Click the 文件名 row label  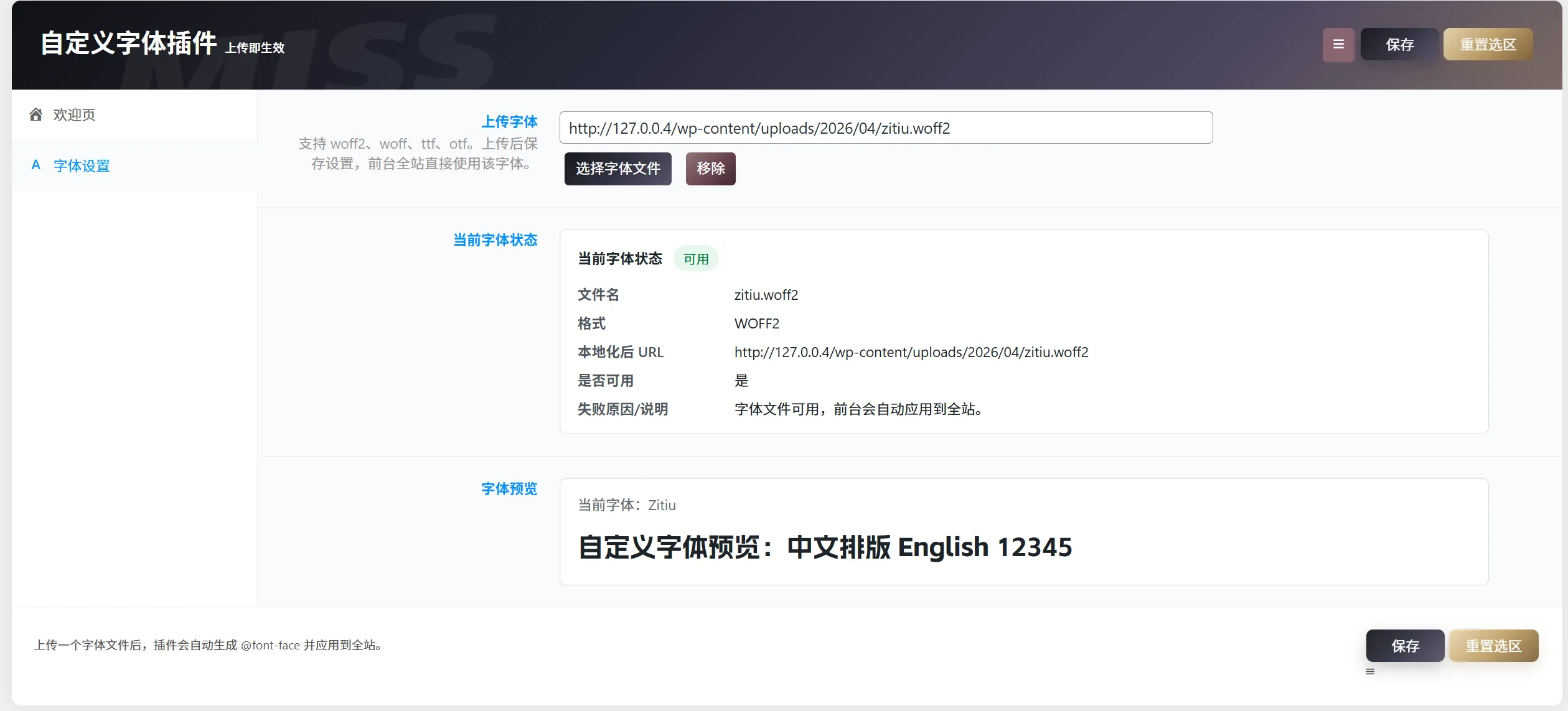(x=598, y=295)
